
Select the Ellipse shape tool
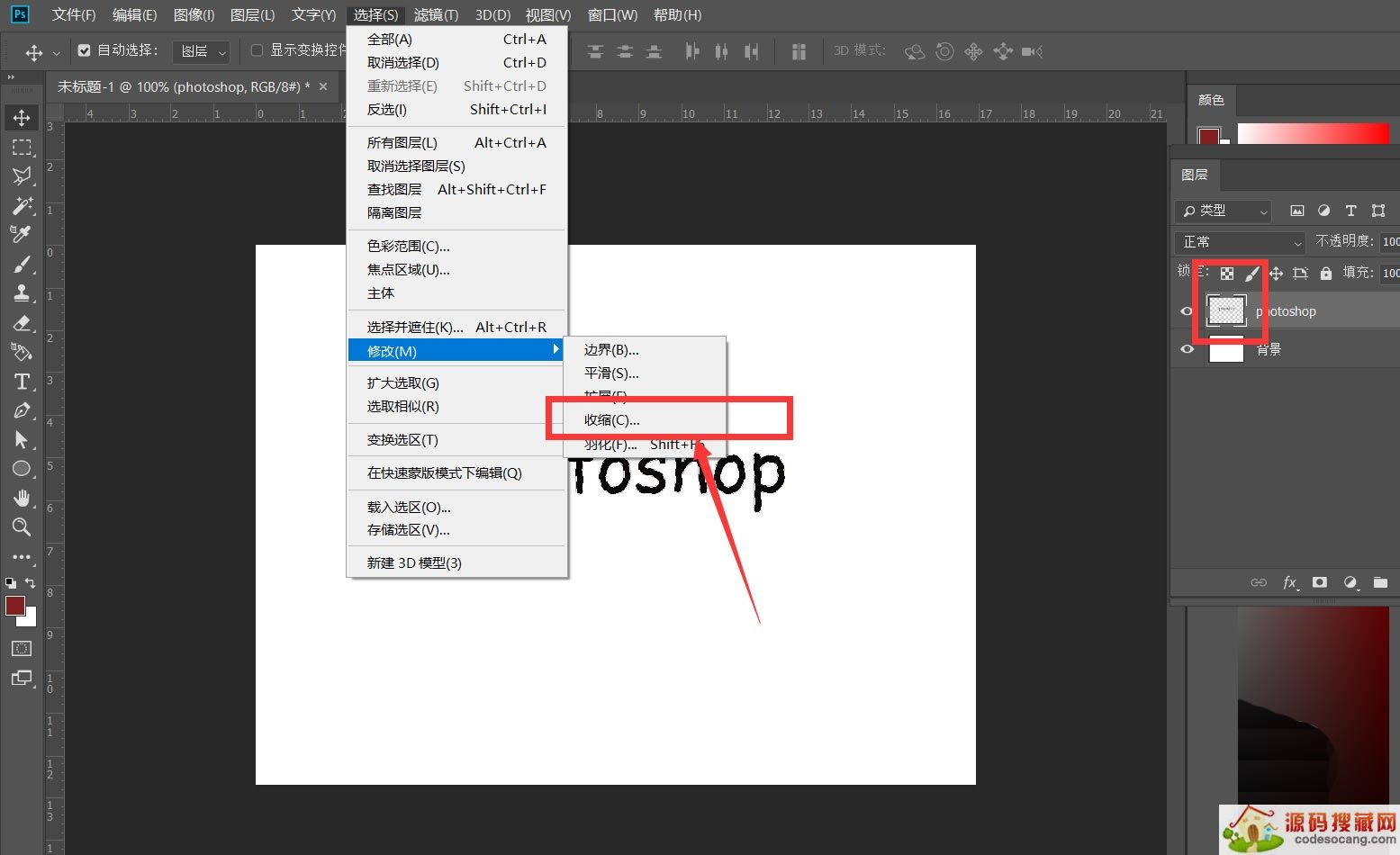22,469
